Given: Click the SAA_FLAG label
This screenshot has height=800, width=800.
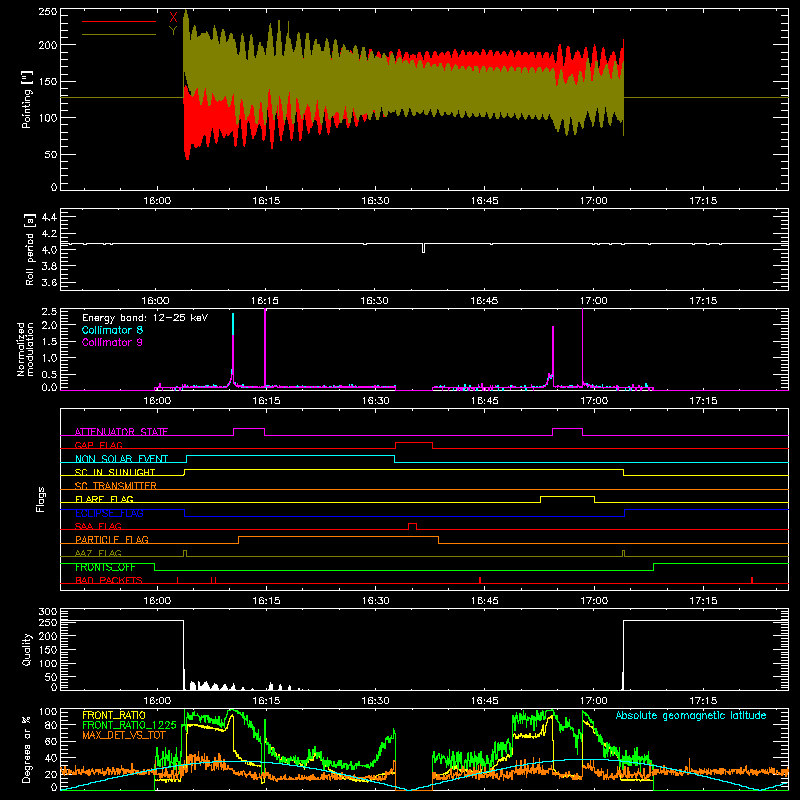Looking at the screenshot, I should coord(98,526).
